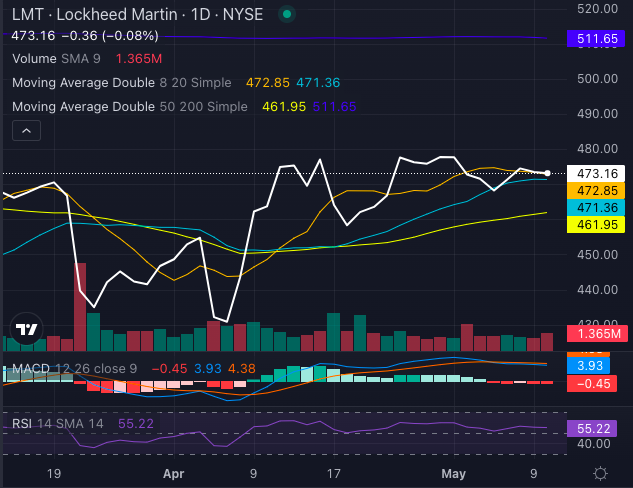Click the 4.38 MACD signal value in legend

pyautogui.click(x=242, y=369)
